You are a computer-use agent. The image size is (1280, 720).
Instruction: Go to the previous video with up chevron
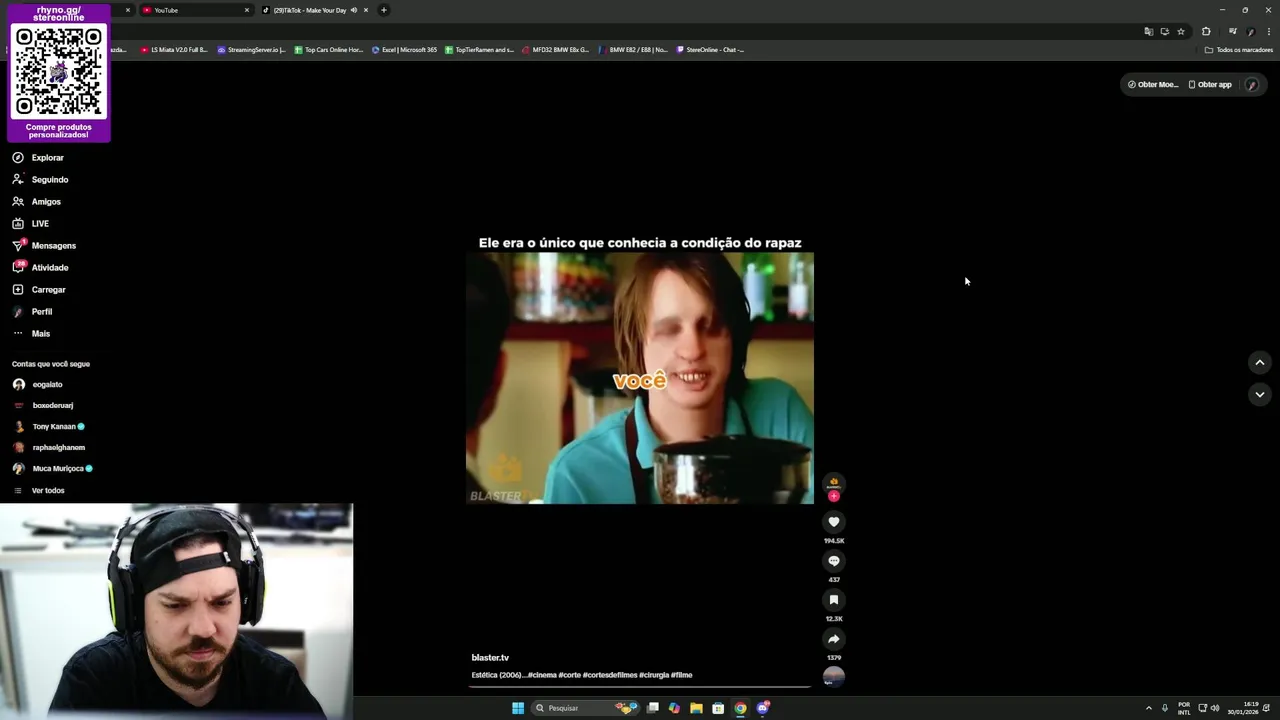tap(1260, 363)
